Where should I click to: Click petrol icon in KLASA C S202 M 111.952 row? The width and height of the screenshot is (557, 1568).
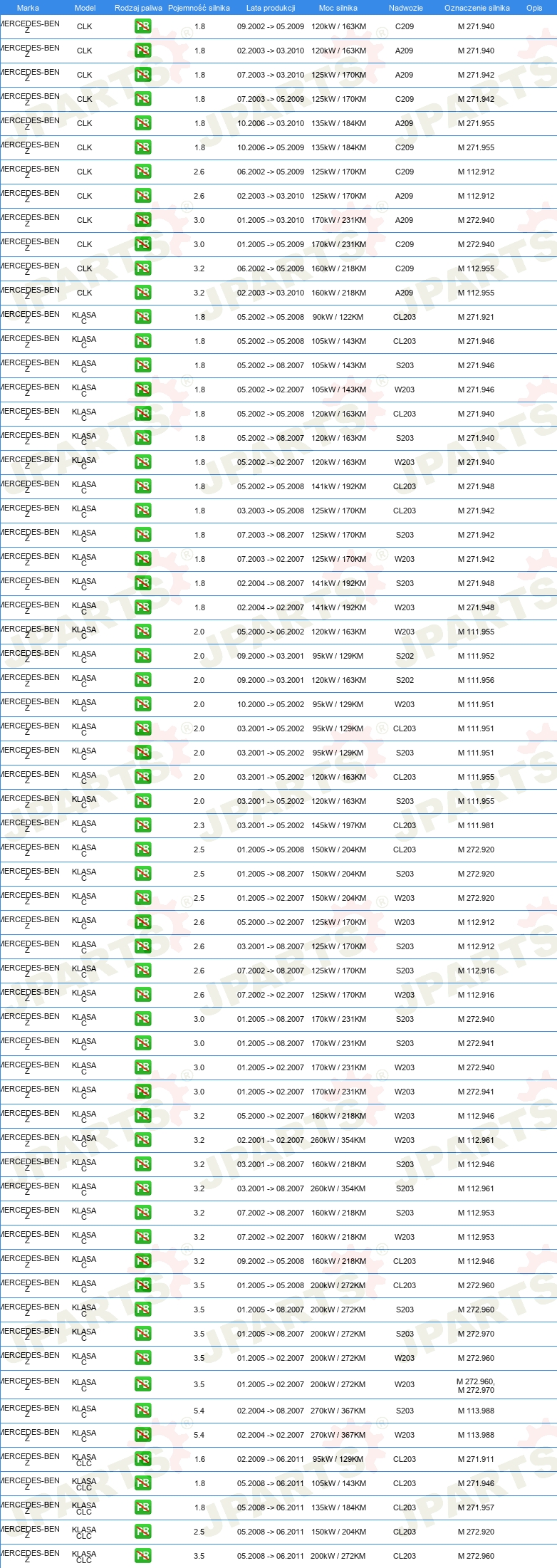pyautogui.click(x=143, y=656)
